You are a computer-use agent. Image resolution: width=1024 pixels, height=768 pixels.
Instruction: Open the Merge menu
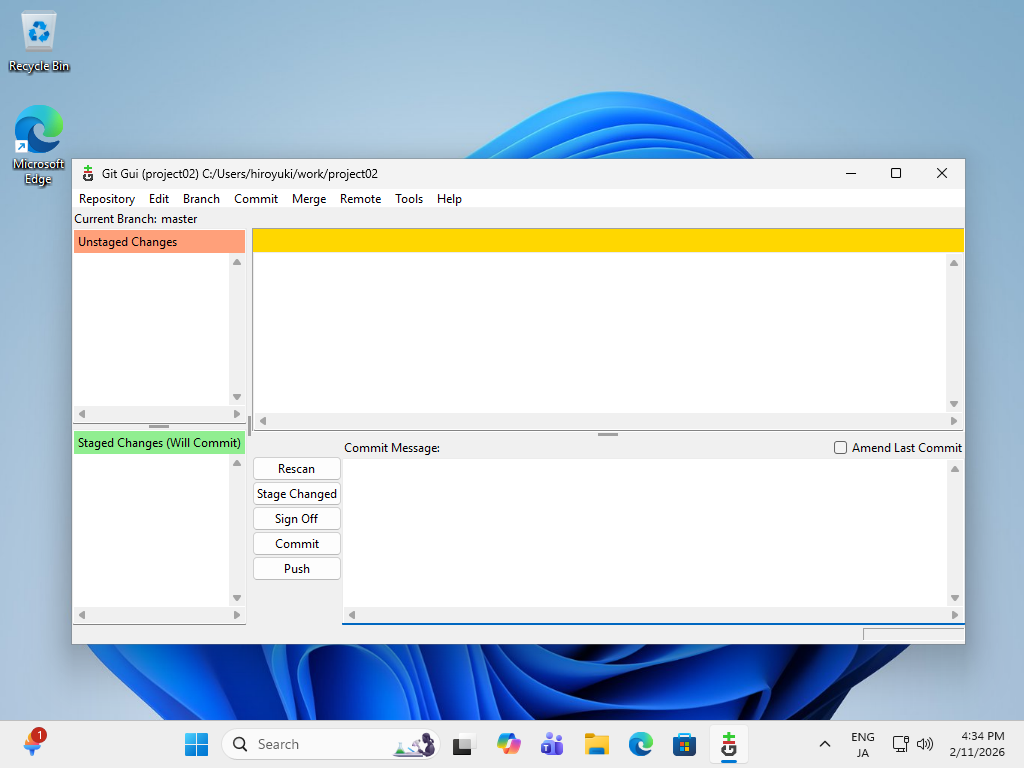tap(309, 199)
